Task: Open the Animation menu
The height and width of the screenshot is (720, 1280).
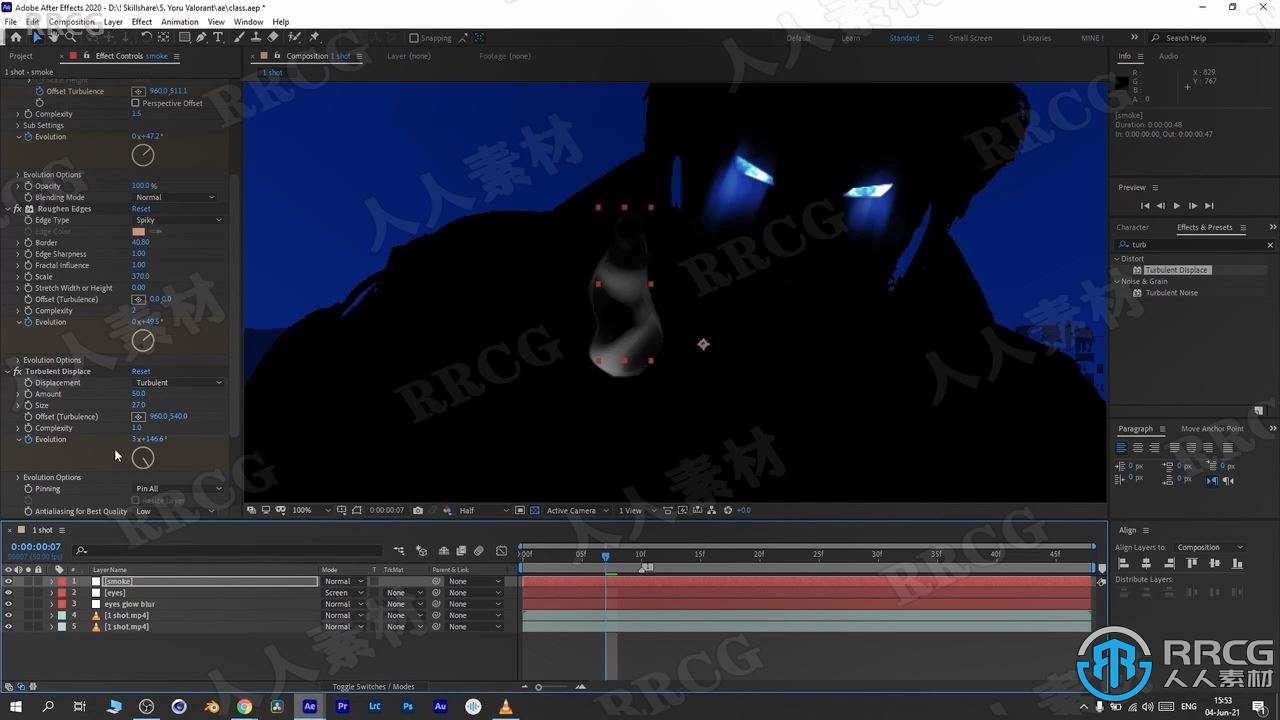Action: 180,22
